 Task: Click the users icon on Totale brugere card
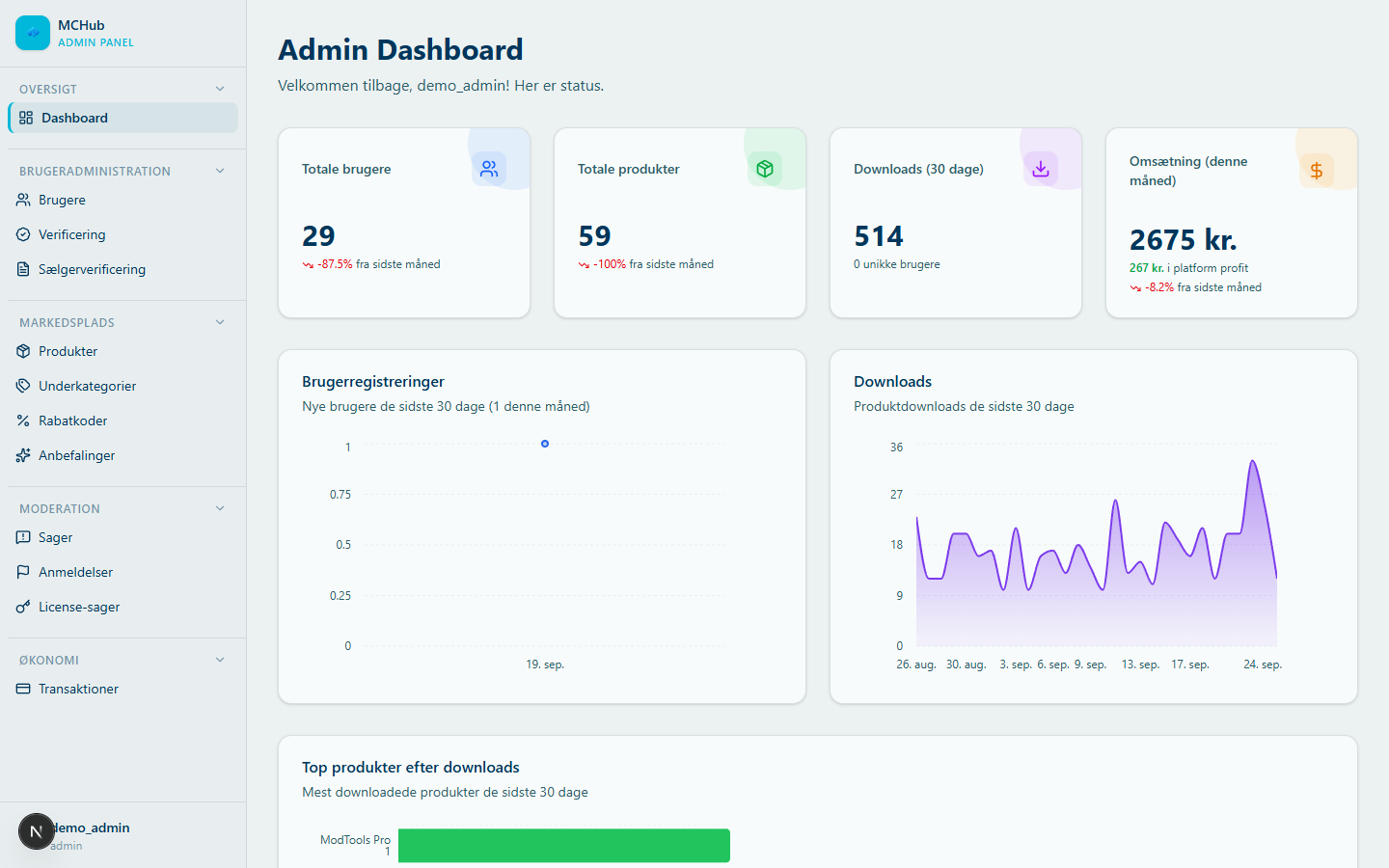489,169
